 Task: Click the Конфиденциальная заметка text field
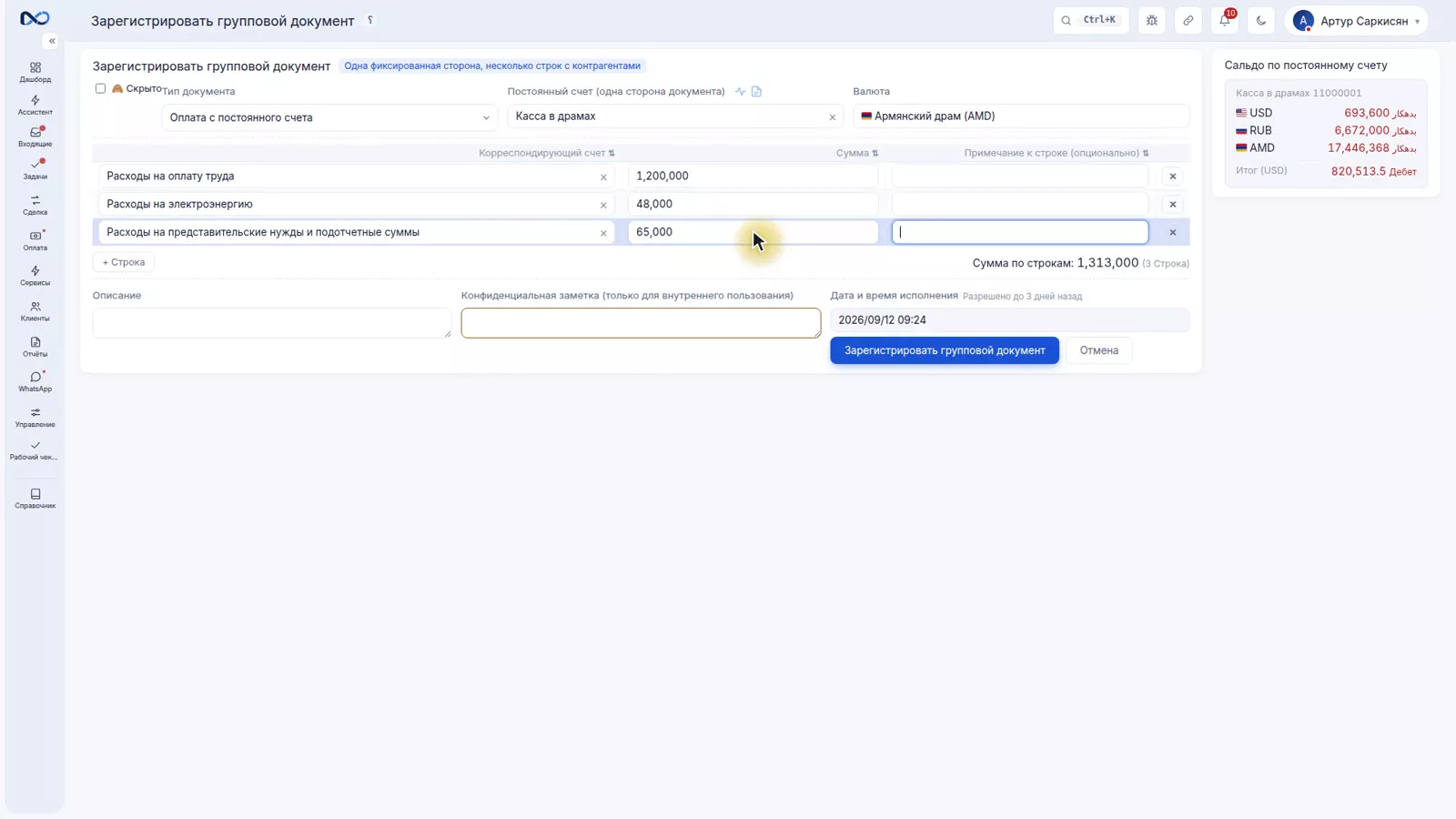pyautogui.click(x=641, y=323)
